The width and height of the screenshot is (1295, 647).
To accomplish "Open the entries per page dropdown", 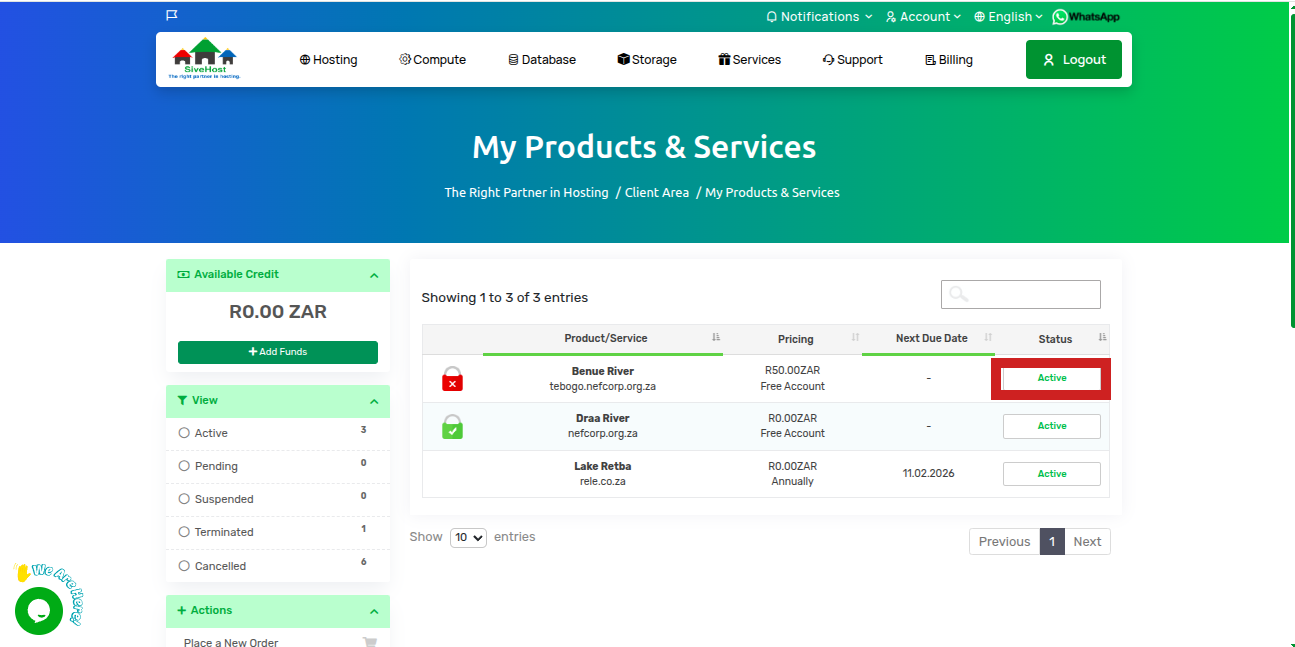I will pos(468,538).
